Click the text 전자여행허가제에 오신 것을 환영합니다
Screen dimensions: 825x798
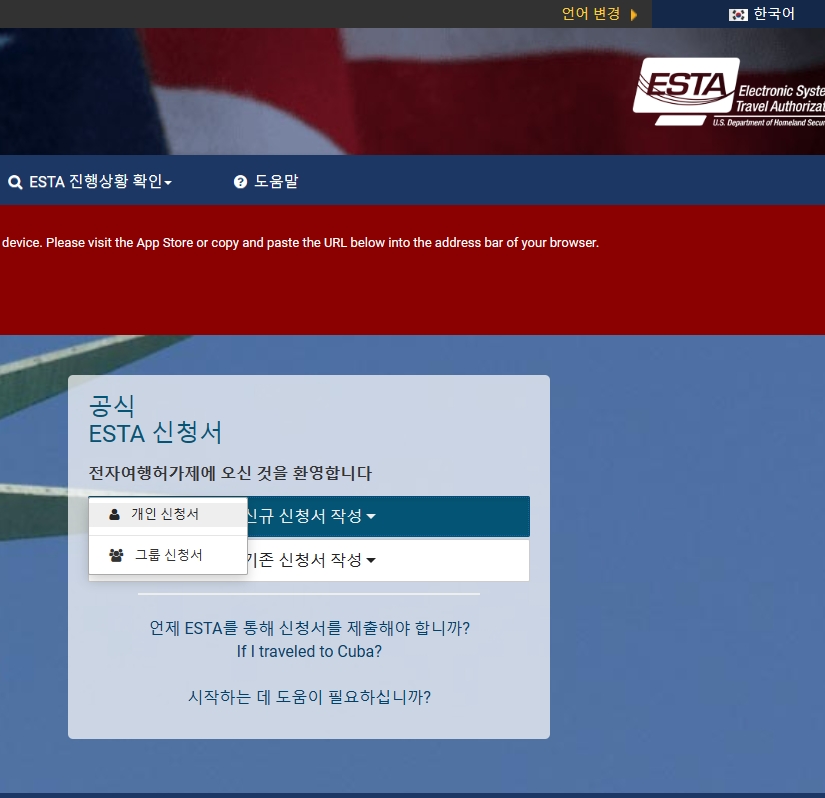coord(230,473)
